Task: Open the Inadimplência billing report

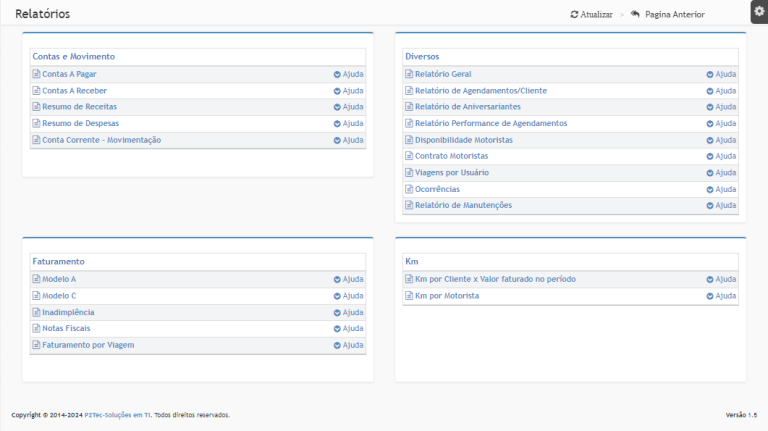Action: (x=68, y=312)
